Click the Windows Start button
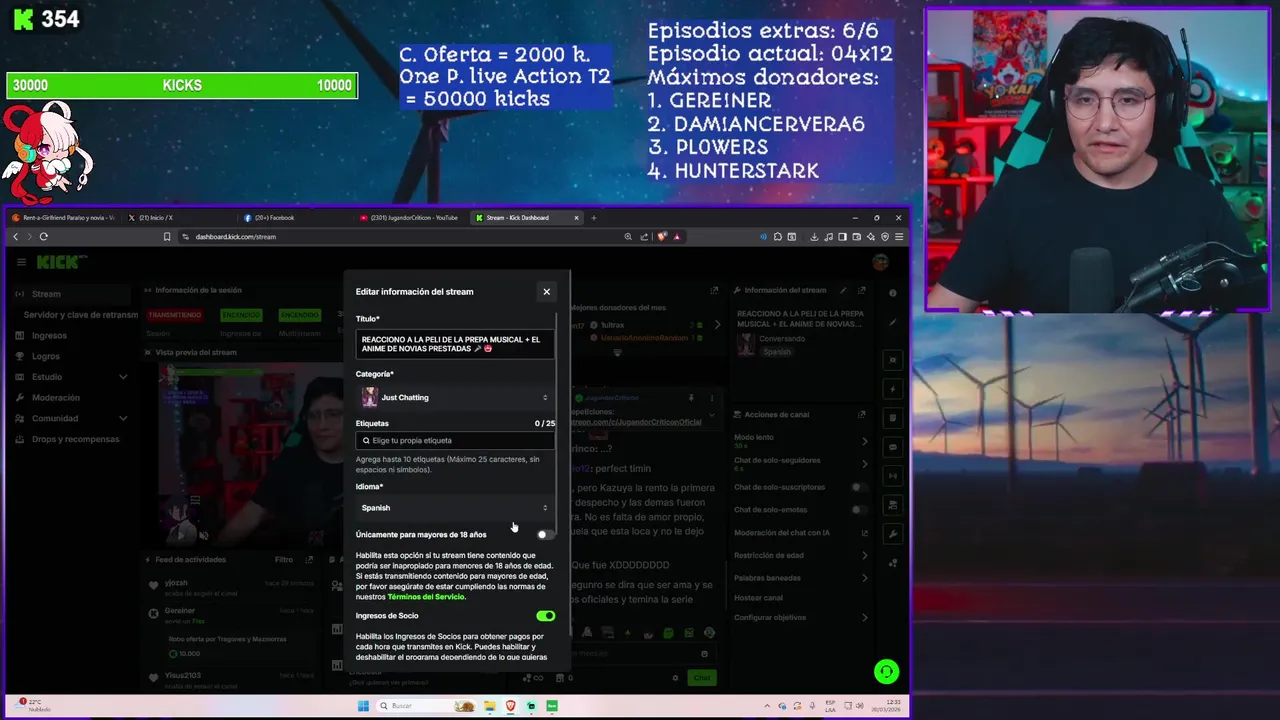The height and width of the screenshot is (720, 1280). [363, 706]
